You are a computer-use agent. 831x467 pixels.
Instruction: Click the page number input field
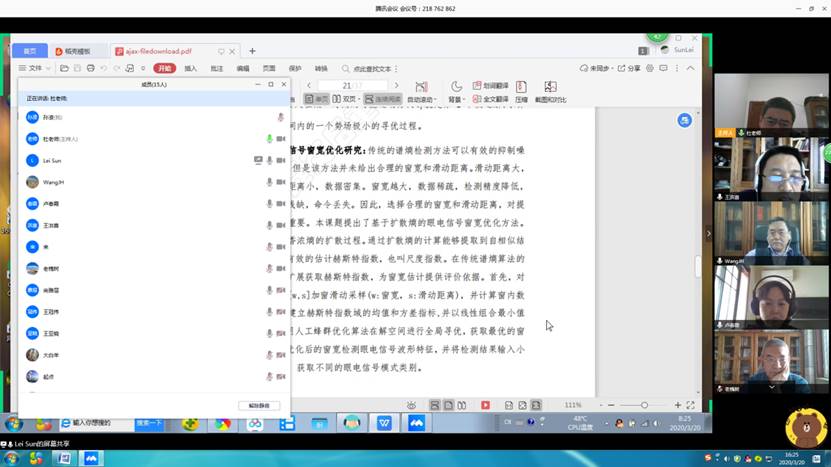click(350, 86)
